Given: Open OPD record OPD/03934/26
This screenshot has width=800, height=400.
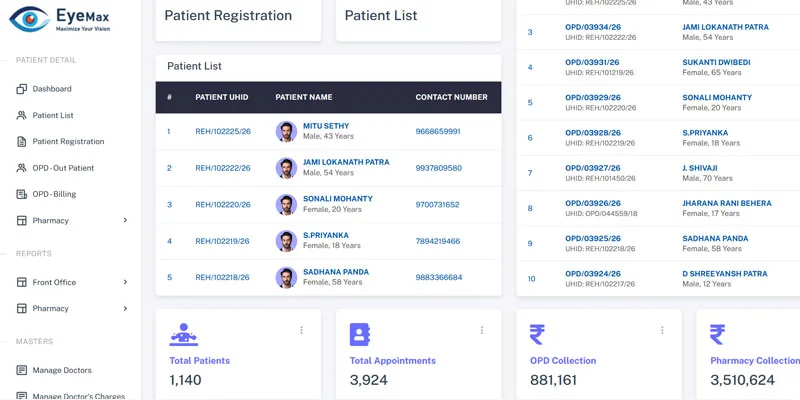Looking at the screenshot, I should click(x=593, y=27).
